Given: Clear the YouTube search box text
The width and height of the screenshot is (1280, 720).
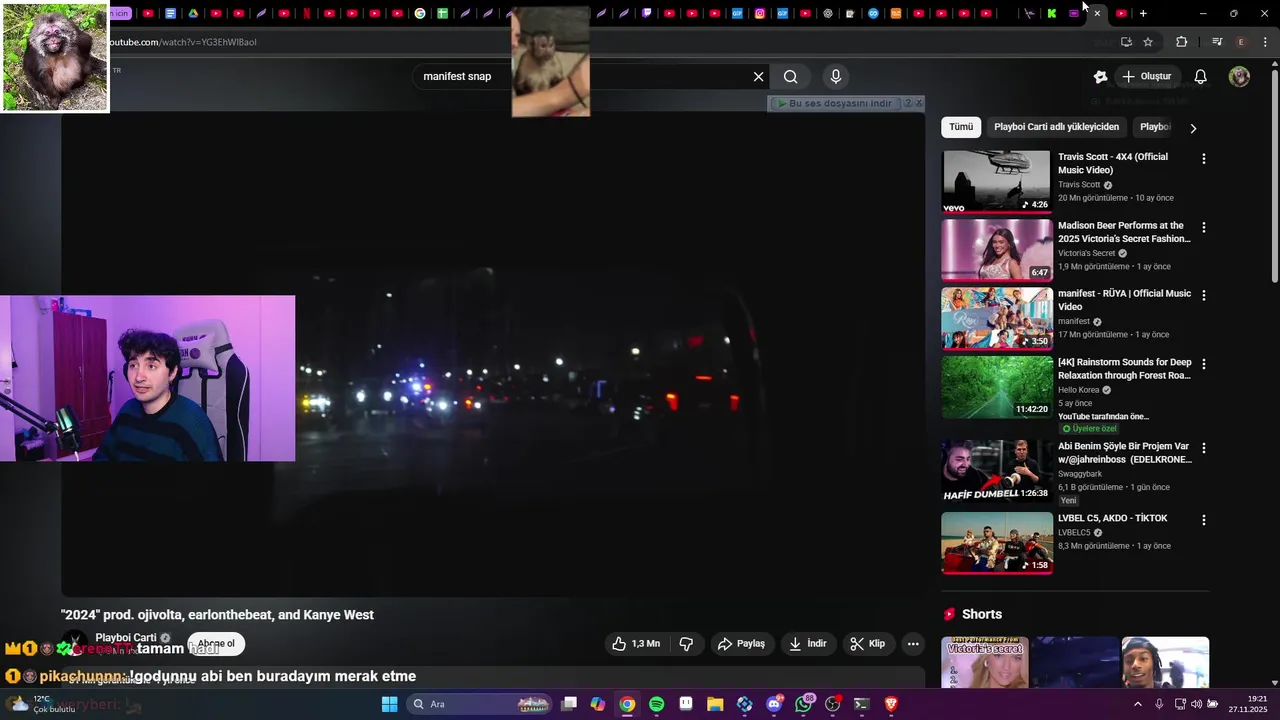Looking at the screenshot, I should click(758, 76).
